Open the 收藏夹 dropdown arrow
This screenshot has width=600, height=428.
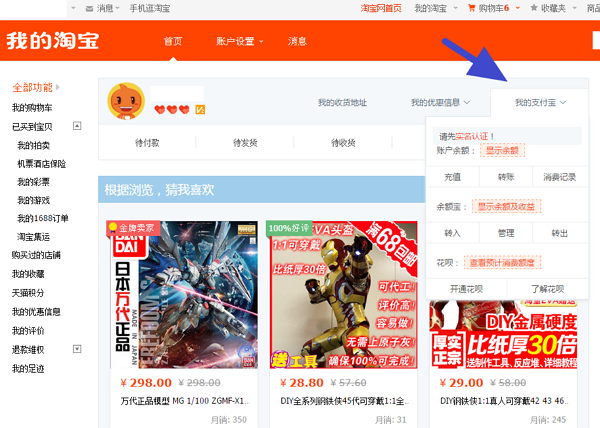tap(574, 8)
